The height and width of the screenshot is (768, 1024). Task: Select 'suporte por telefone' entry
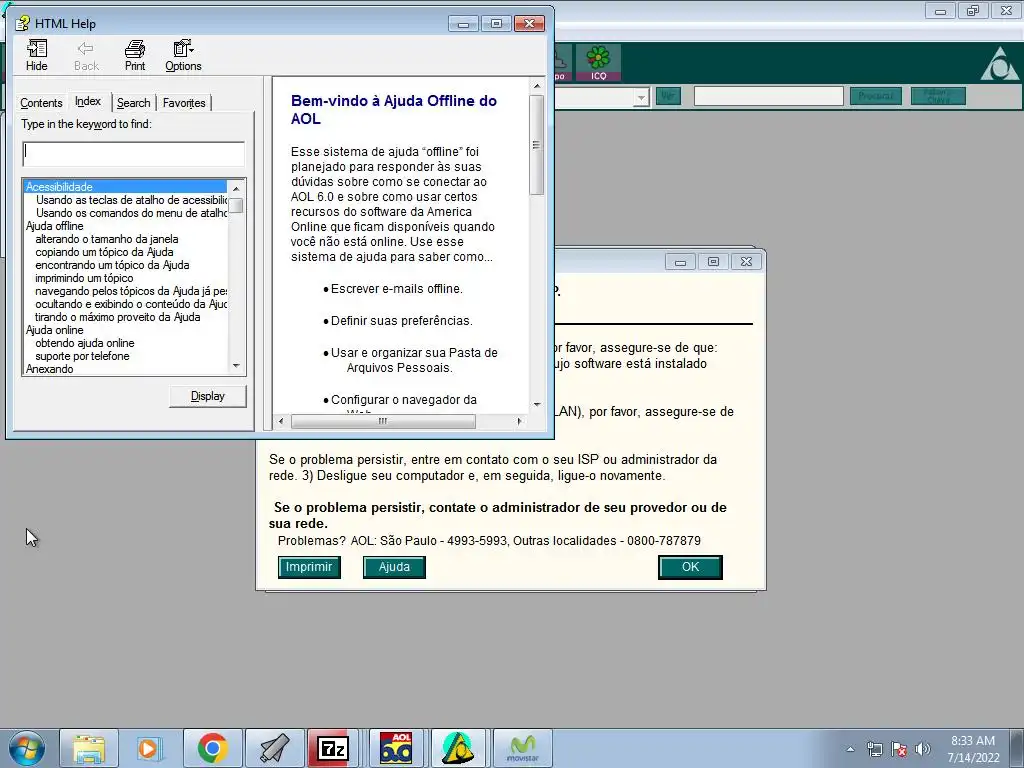click(x=82, y=357)
